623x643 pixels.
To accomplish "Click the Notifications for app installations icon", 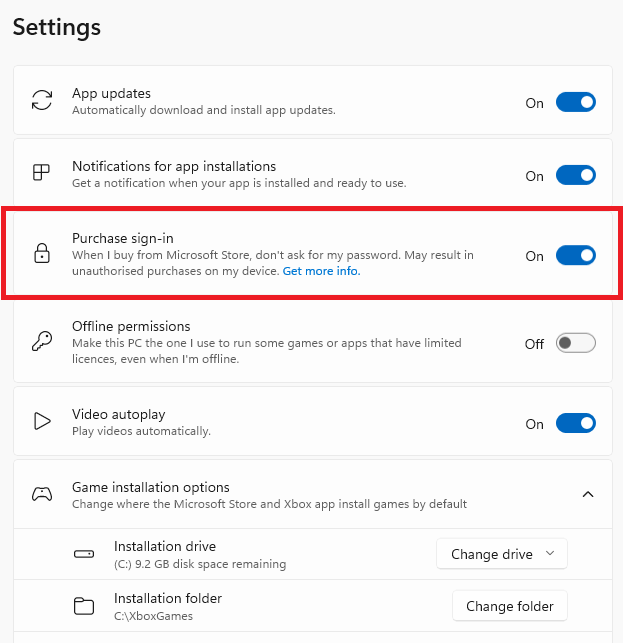I will [42, 173].
